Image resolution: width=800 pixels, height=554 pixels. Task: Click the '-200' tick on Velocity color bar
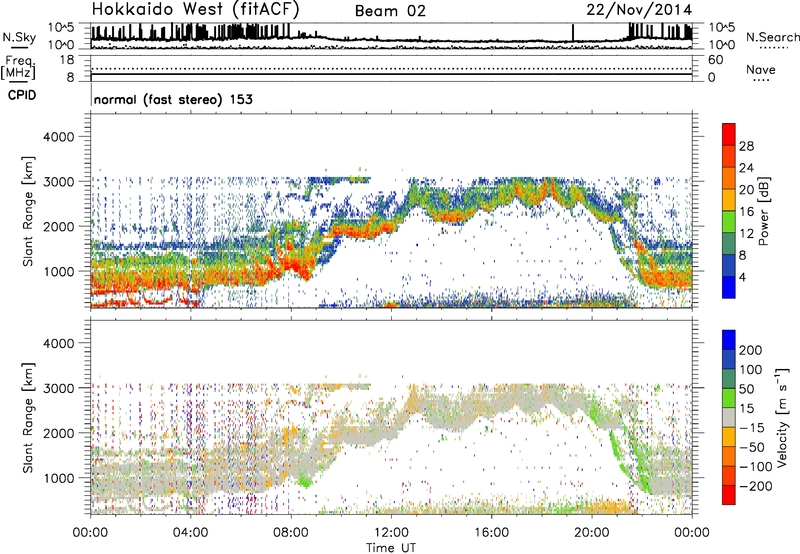pos(756,486)
